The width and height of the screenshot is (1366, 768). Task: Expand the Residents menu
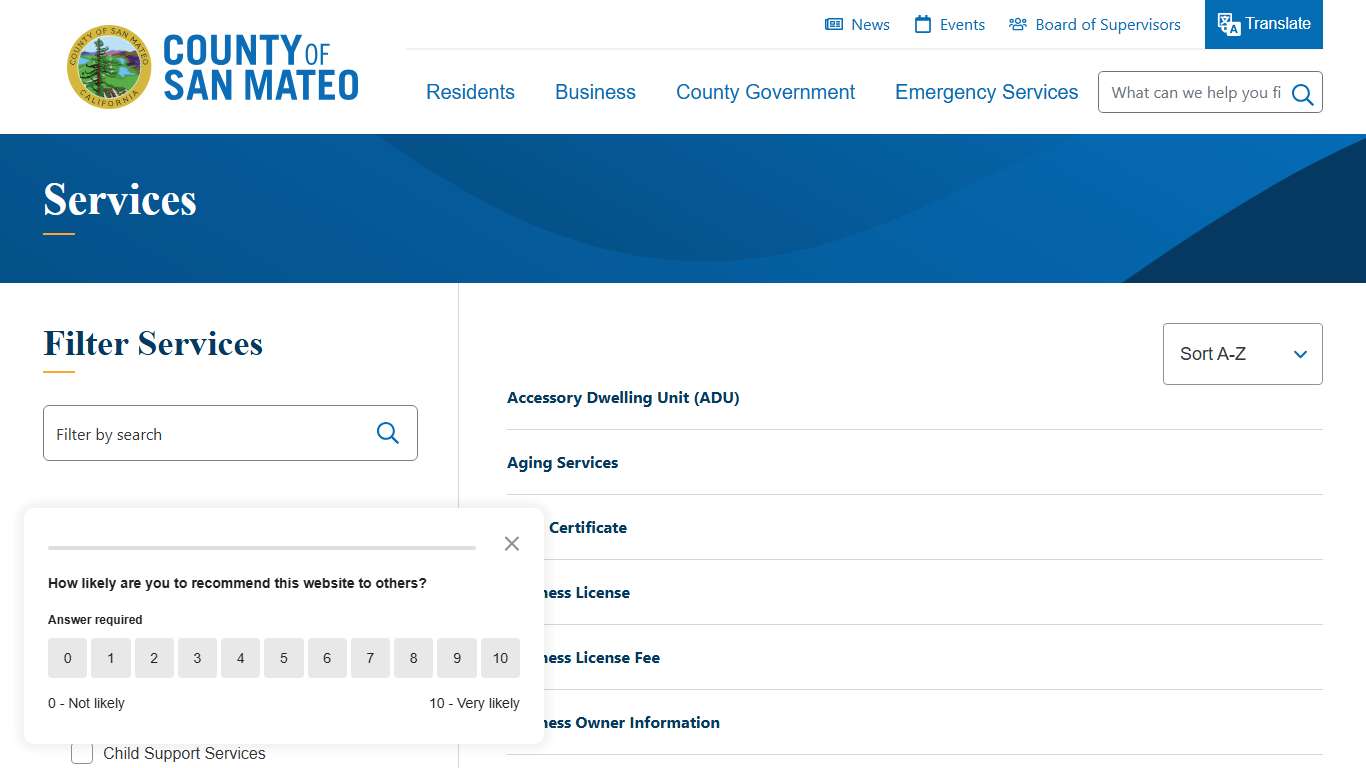pos(470,92)
